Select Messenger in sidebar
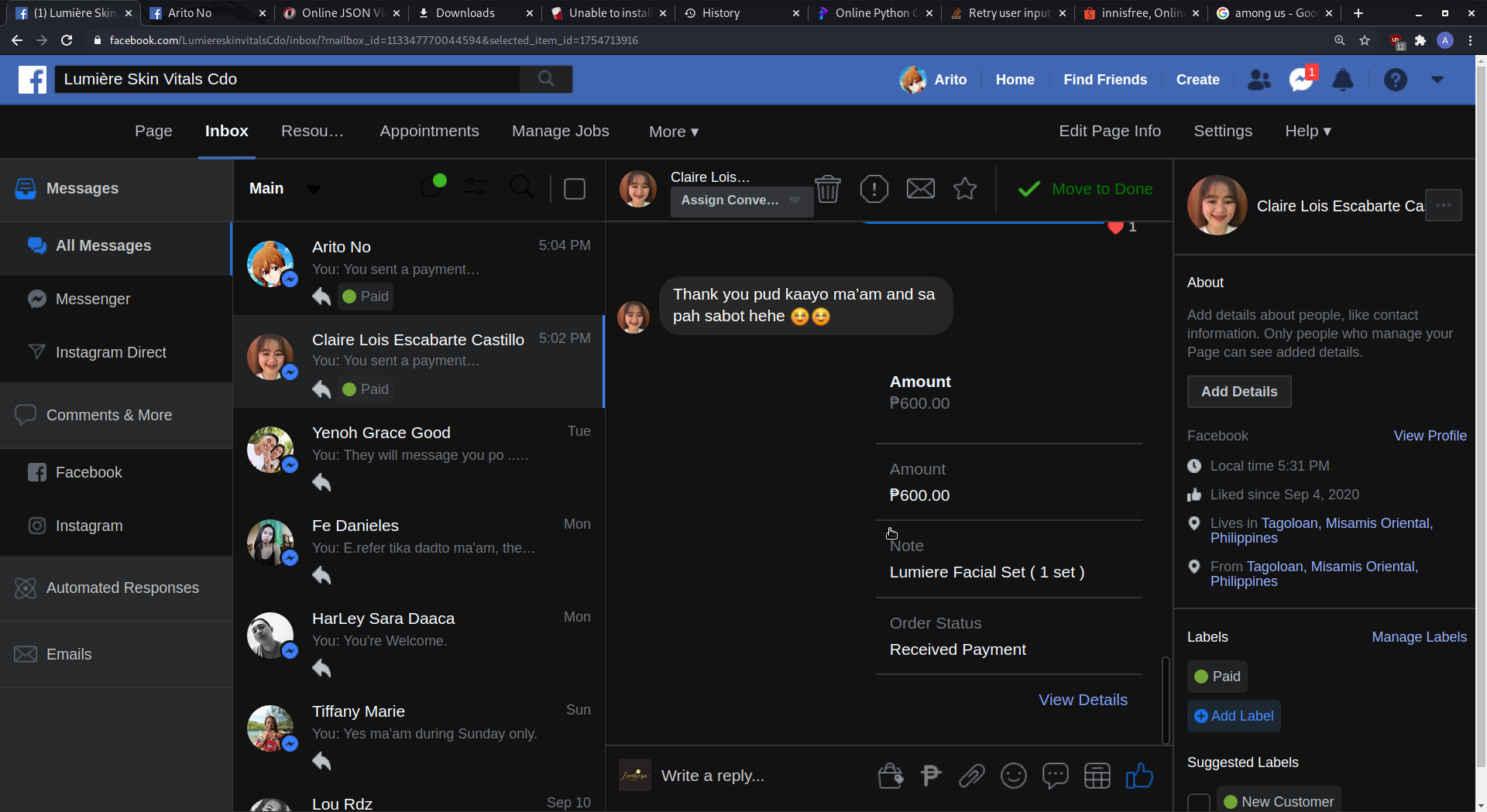1487x812 pixels. click(116, 299)
